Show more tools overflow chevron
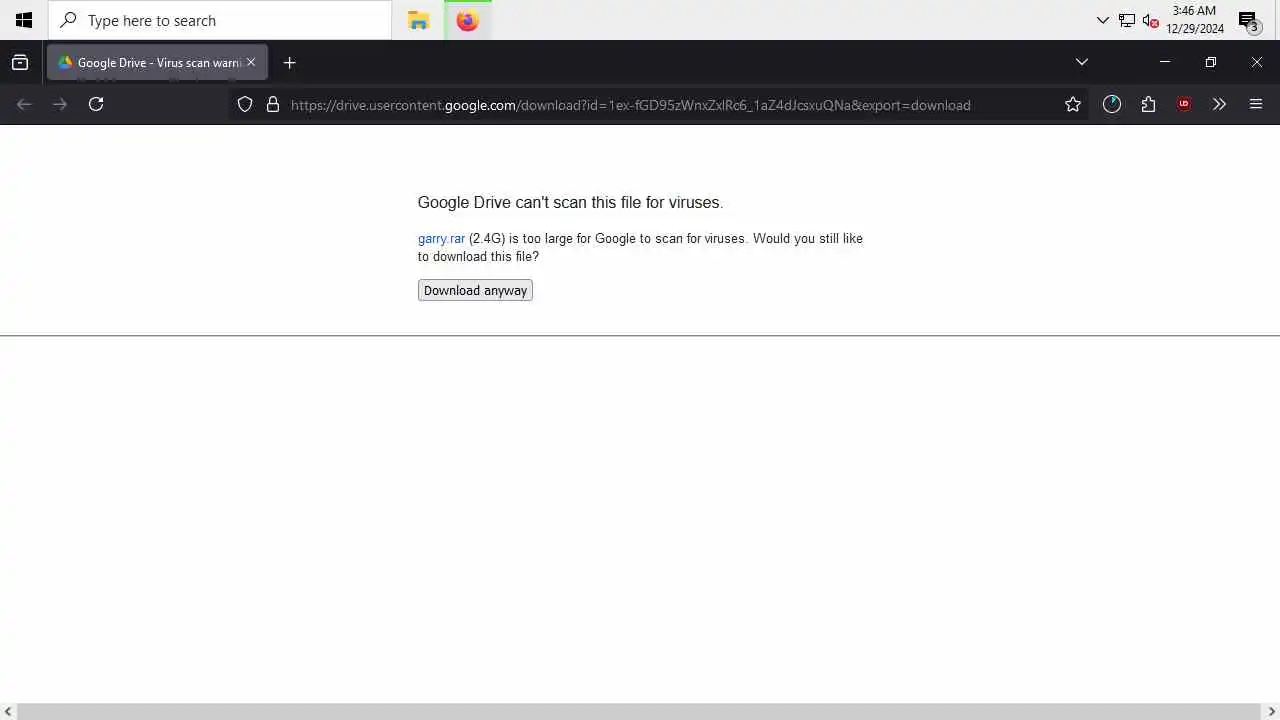 click(x=1219, y=104)
